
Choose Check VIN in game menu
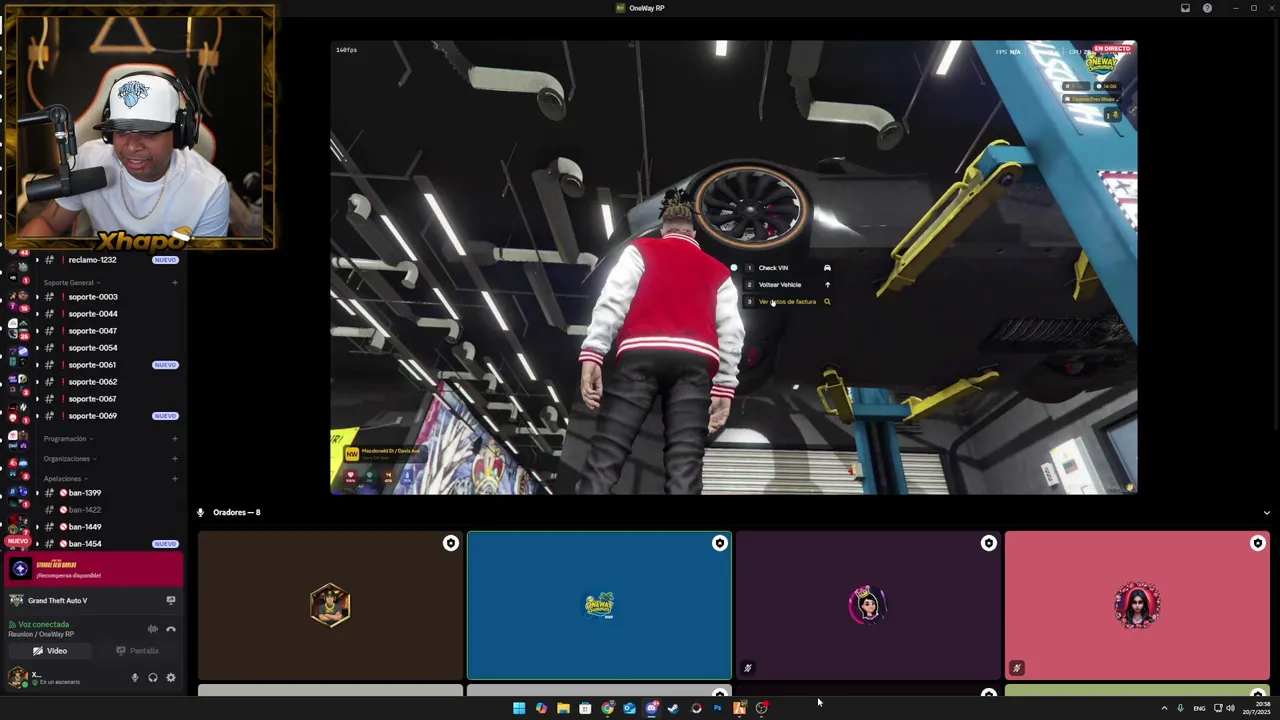click(x=787, y=268)
